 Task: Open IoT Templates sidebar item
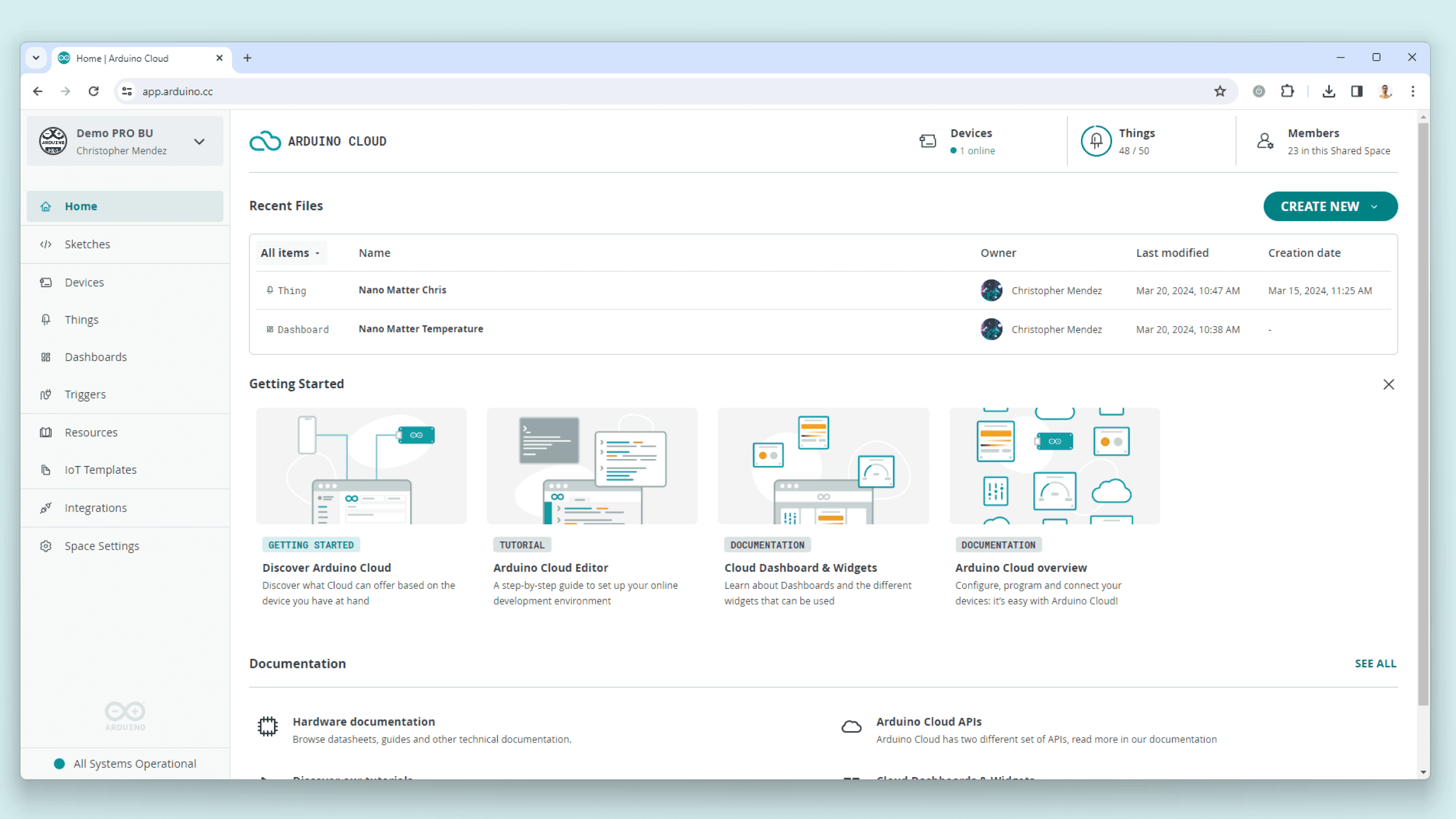[x=100, y=470]
